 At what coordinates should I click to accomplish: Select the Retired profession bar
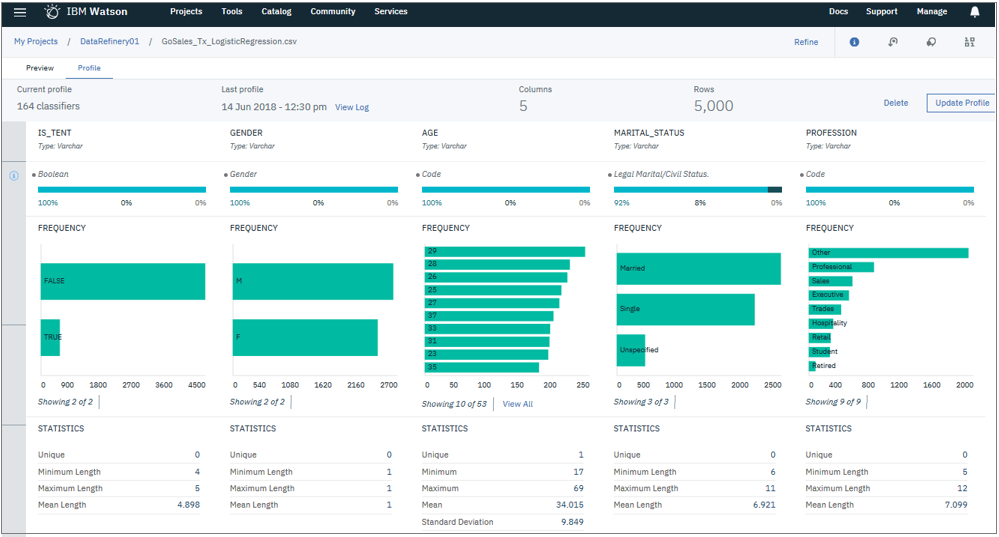pyautogui.click(x=812, y=366)
